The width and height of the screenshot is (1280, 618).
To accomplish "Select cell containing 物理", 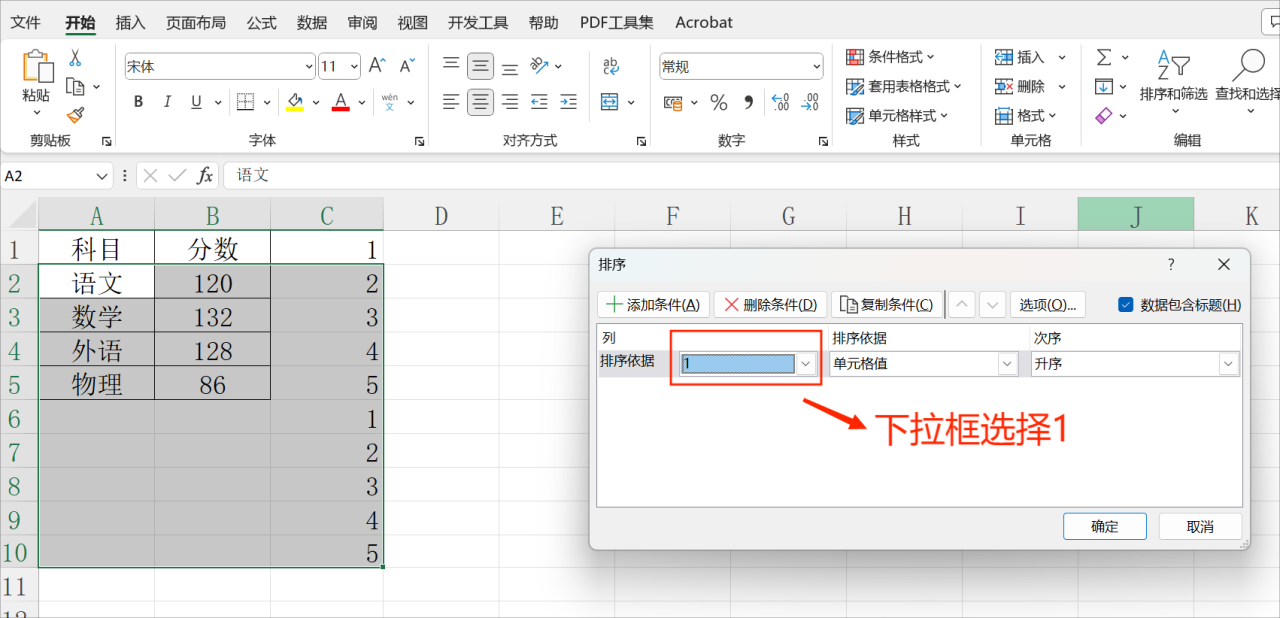I will pos(97,384).
